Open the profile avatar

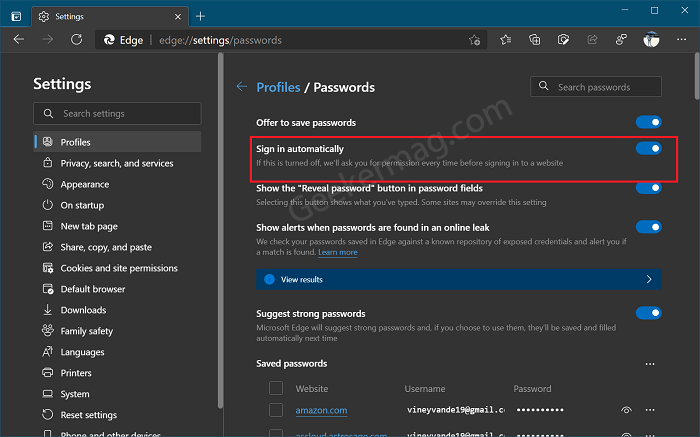tap(651, 40)
